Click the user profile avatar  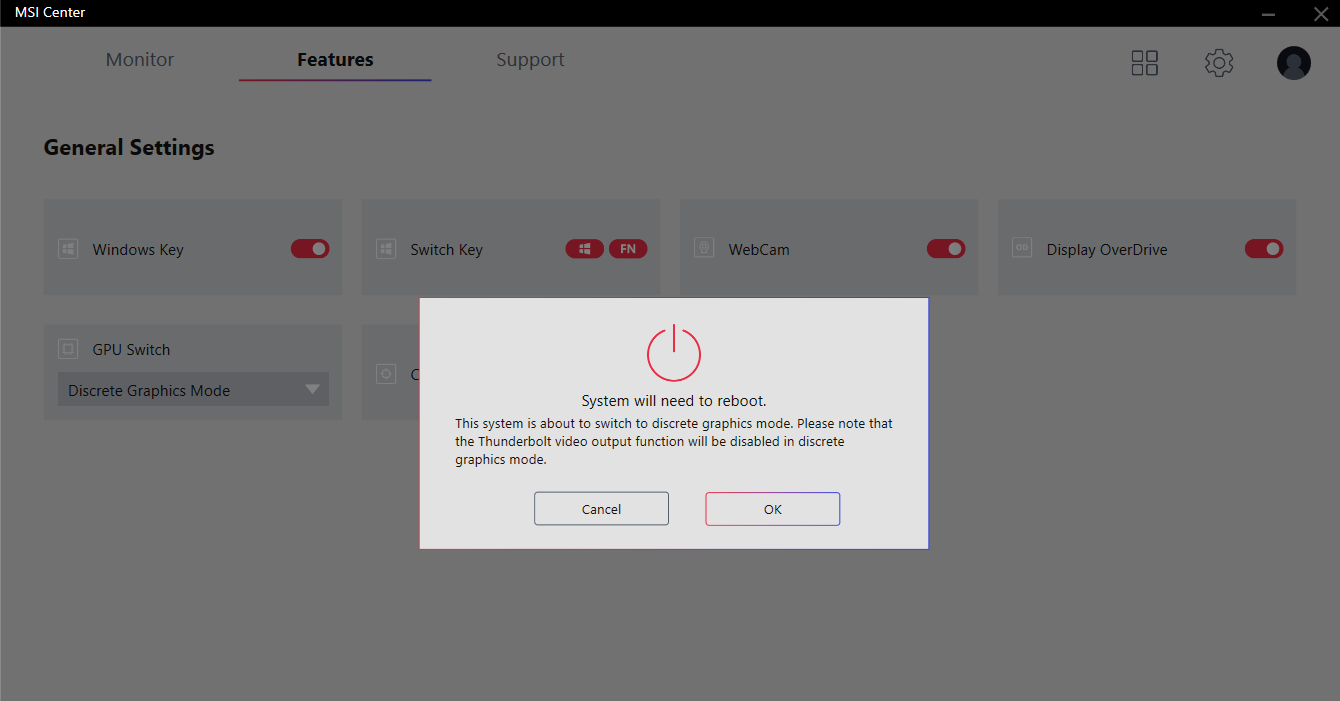click(1293, 63)
